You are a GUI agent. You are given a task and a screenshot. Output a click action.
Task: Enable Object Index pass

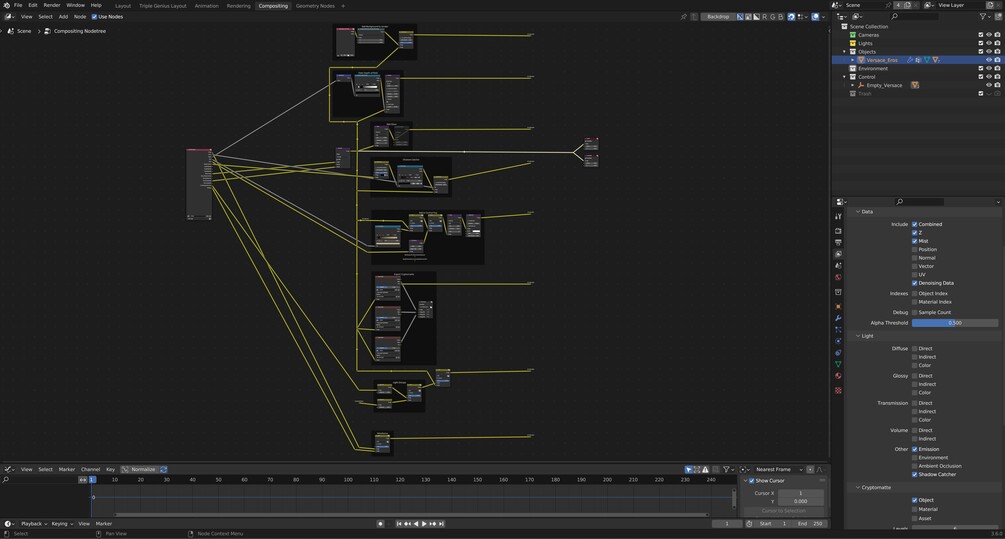pos(915,294)
